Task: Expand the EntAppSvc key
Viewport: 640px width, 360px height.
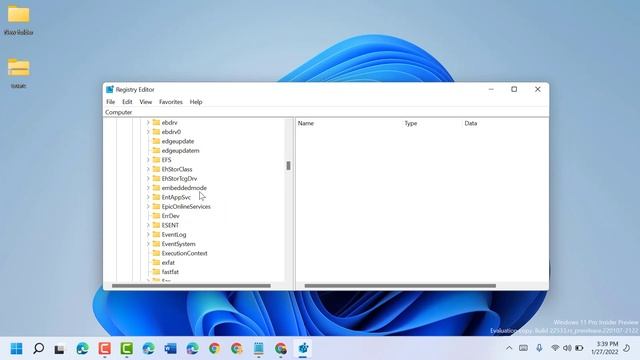Action: click(x=148, y=197)
